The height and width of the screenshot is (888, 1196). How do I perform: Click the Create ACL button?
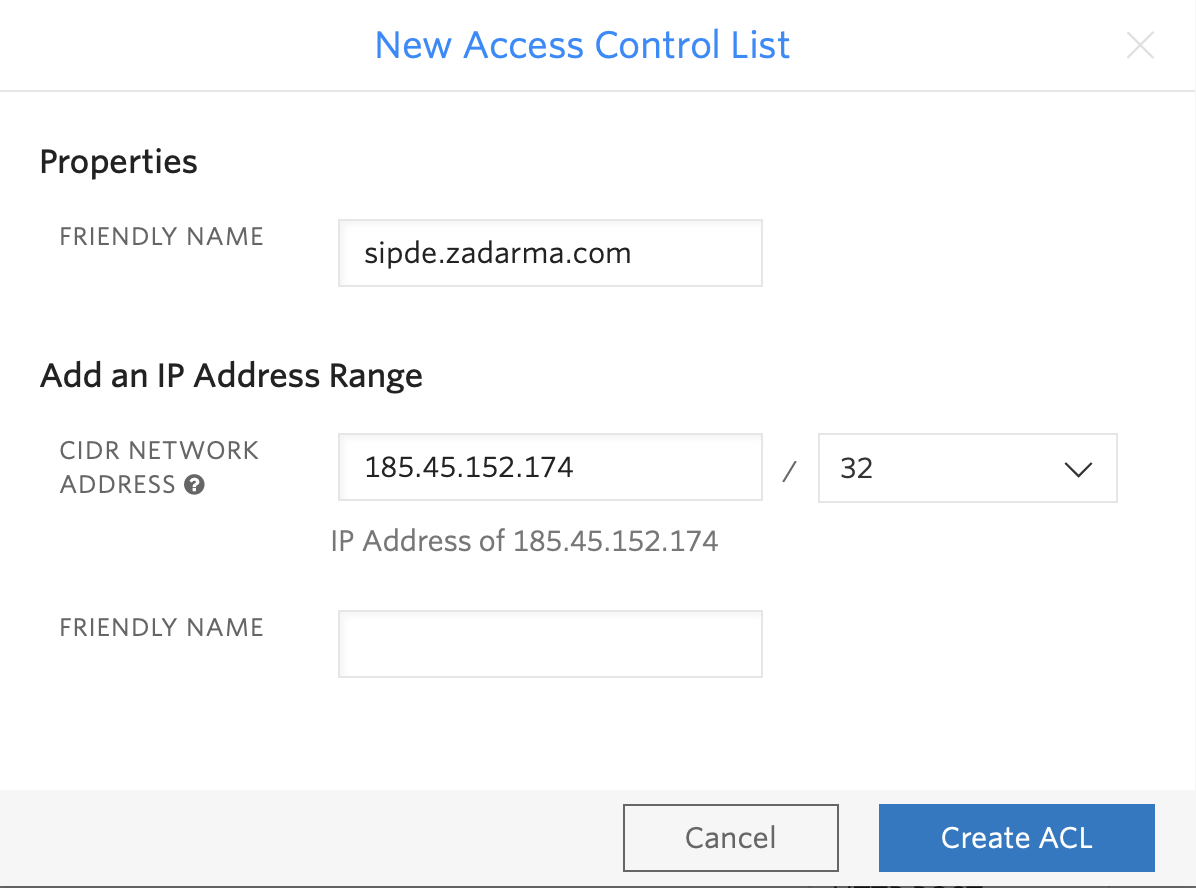tap(1016, 837)
